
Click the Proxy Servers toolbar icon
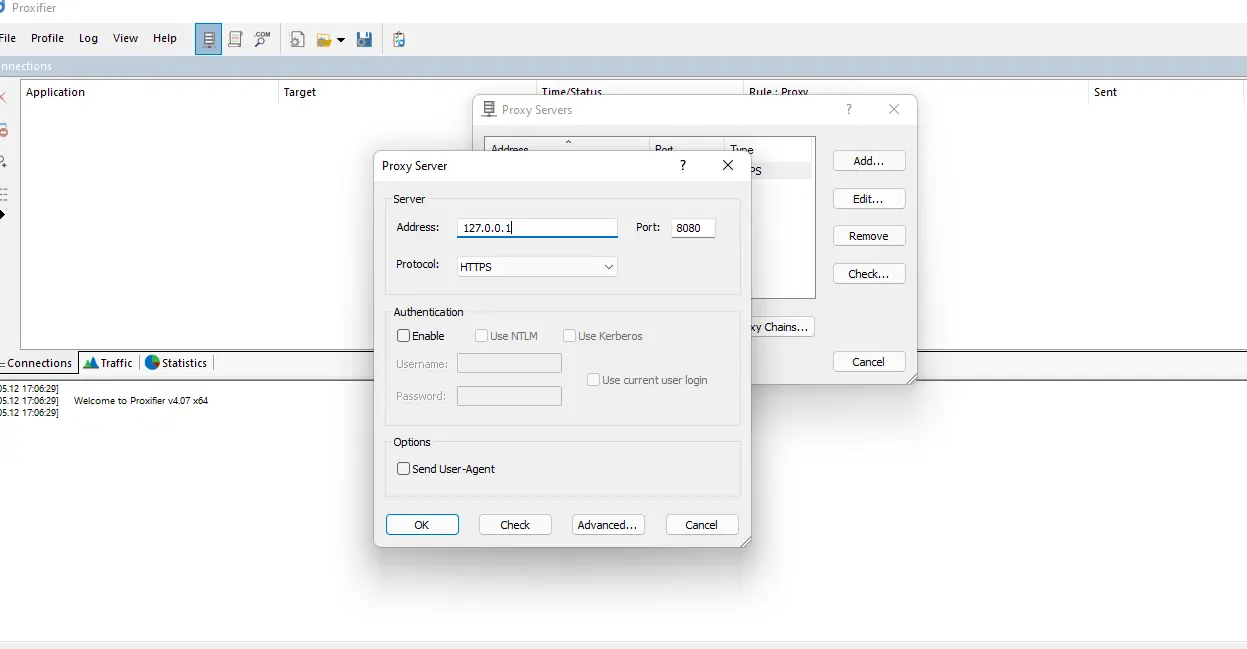coord(209,39)
